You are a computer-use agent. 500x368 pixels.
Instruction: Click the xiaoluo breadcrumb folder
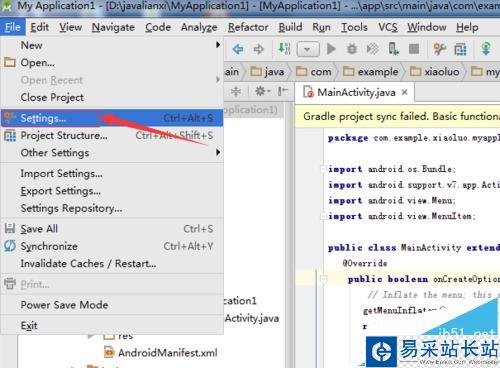click(435, 72)
